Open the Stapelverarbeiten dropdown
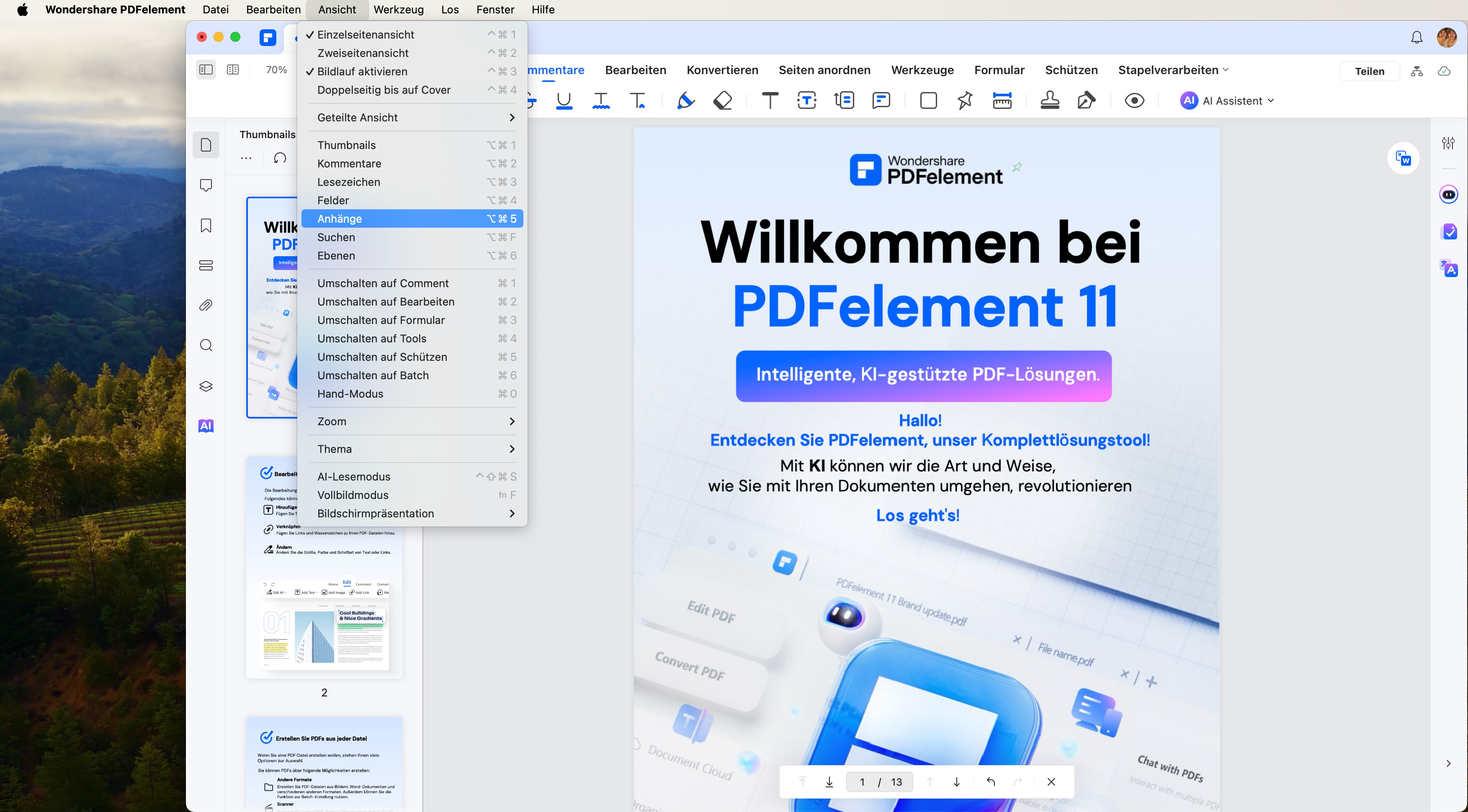Image resolution: width=1468 pixels, height=812 pixels. point(1173,70)
